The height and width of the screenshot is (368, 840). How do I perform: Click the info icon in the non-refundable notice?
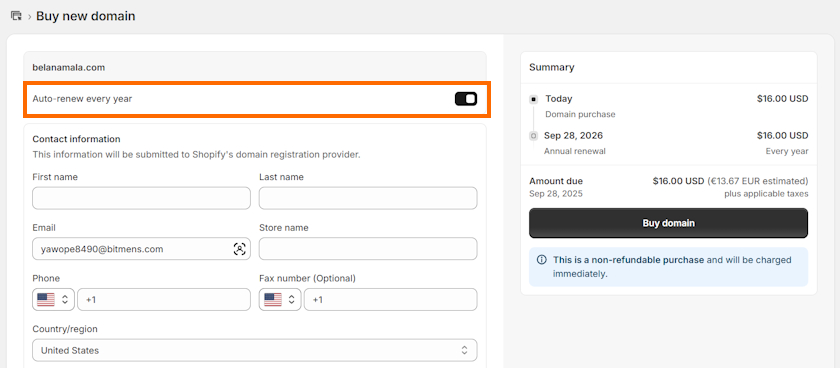(542, 260)
